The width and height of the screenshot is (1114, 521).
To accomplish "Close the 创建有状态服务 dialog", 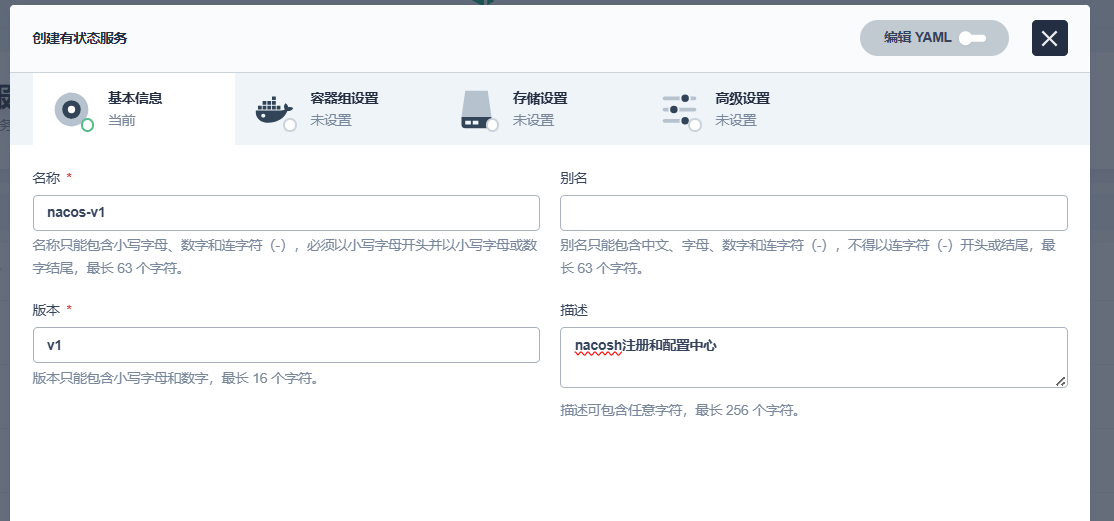I will [x=1049, y=38].
